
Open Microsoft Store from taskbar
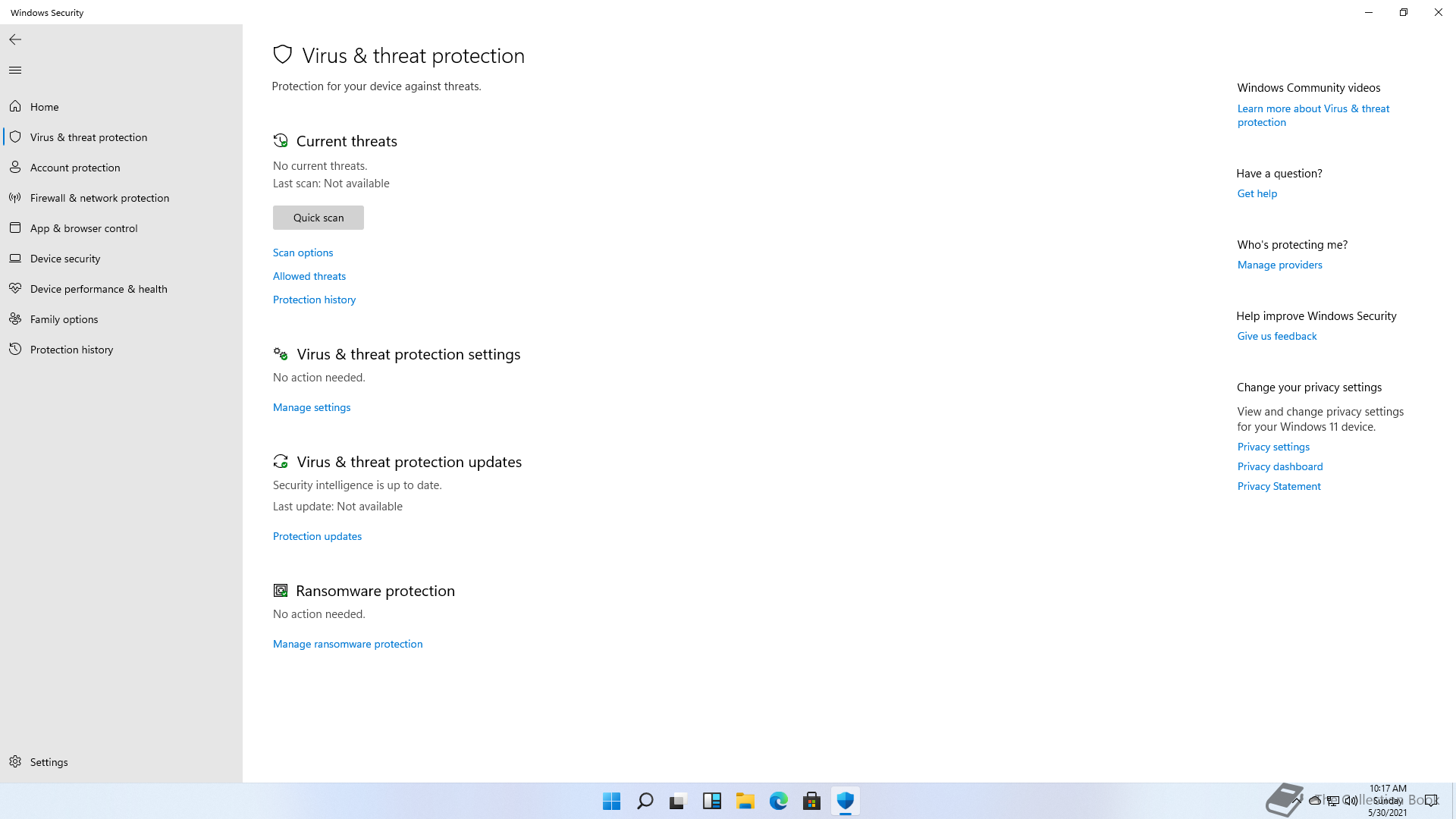(812, 801)
